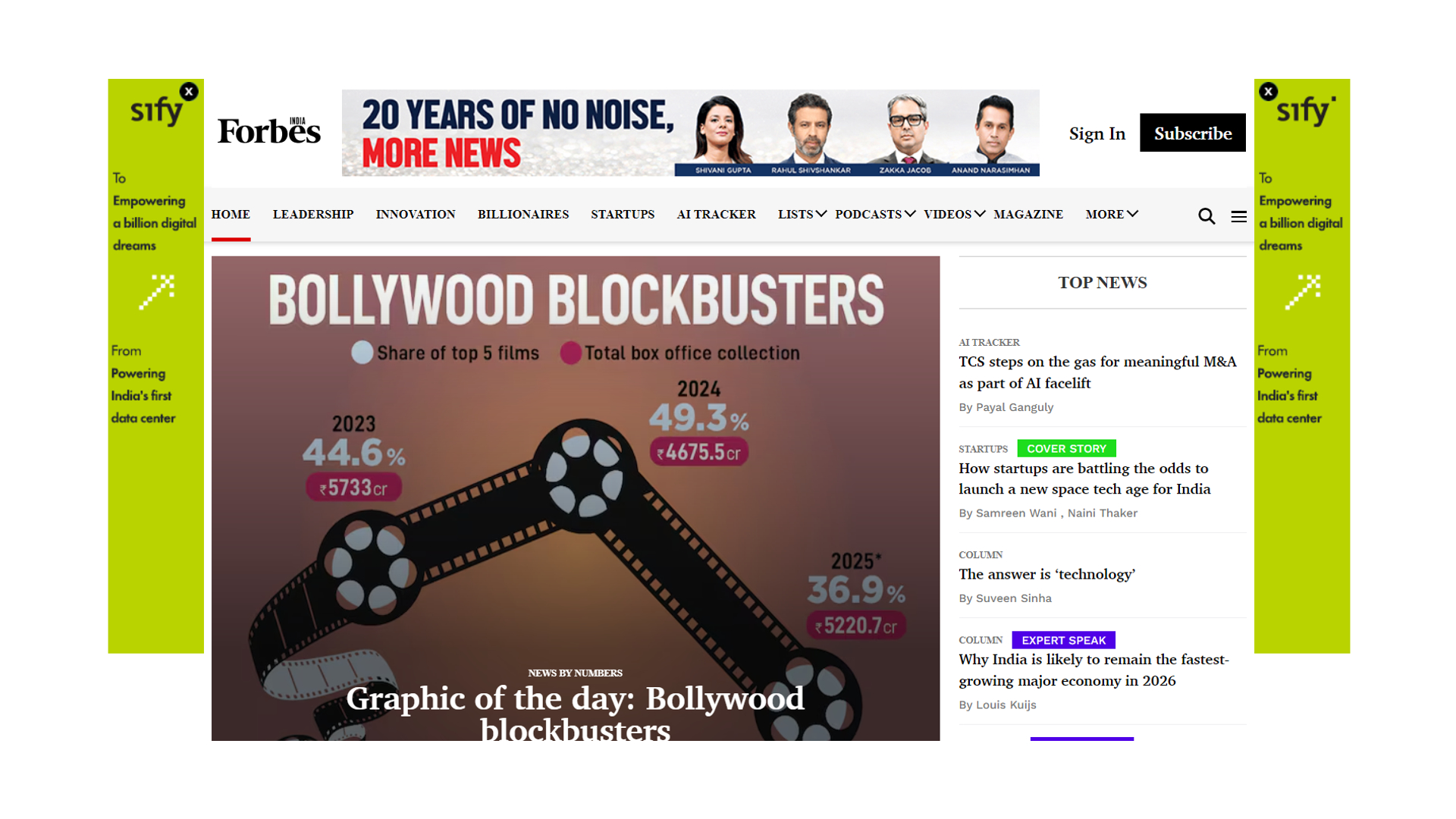
Task: Open the AI Tracker nav item
Action: 716,215
